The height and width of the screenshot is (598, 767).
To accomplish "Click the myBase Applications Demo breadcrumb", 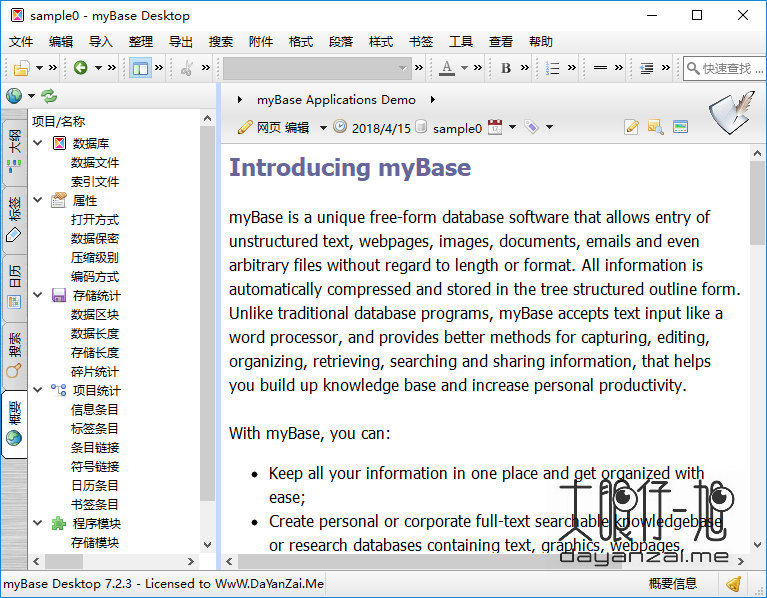I will (x=336, y=100).
